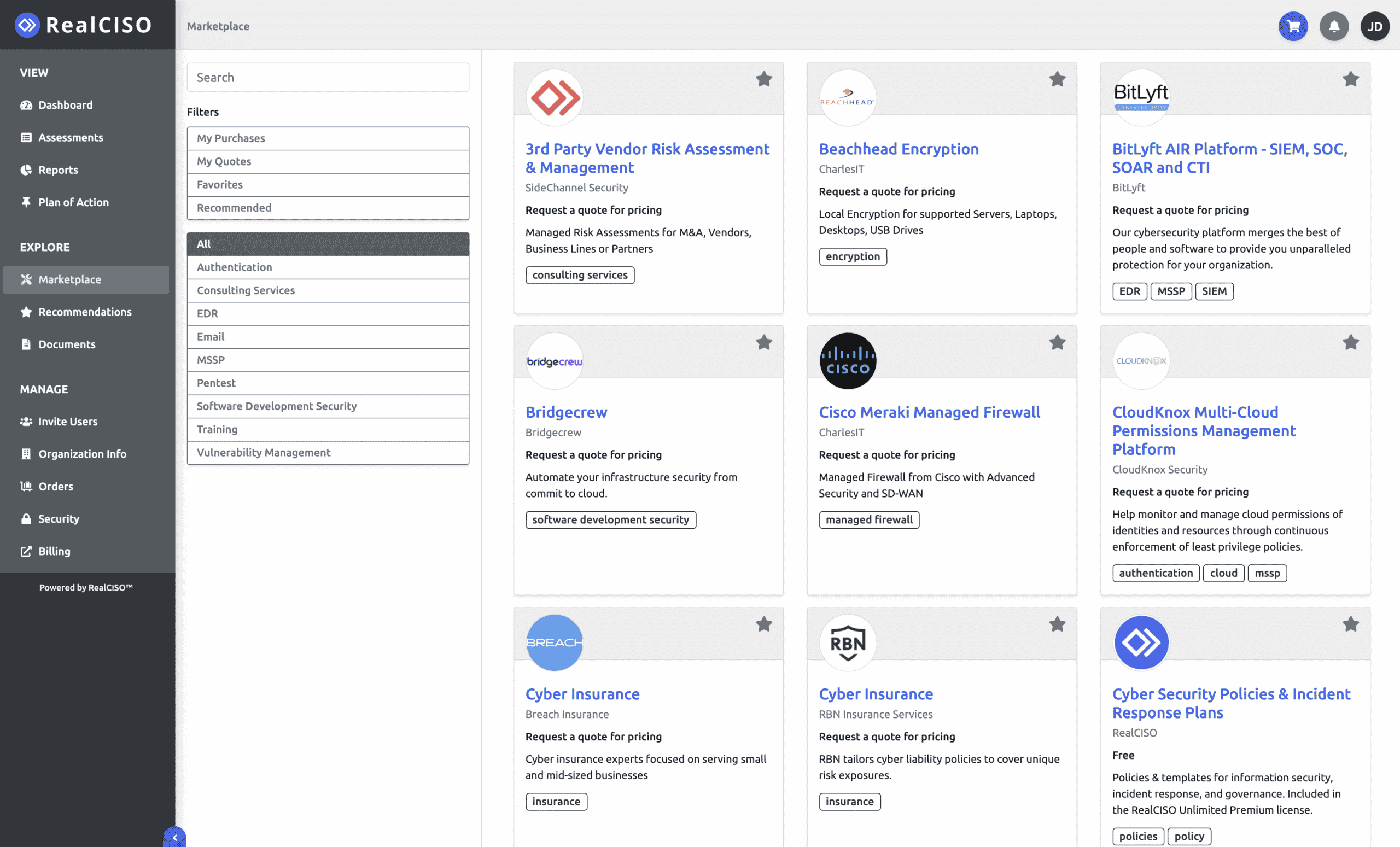The width and height of the screenshot is (1400, 847).
Task: Open Plan of Action
Action: pos(86,202)
